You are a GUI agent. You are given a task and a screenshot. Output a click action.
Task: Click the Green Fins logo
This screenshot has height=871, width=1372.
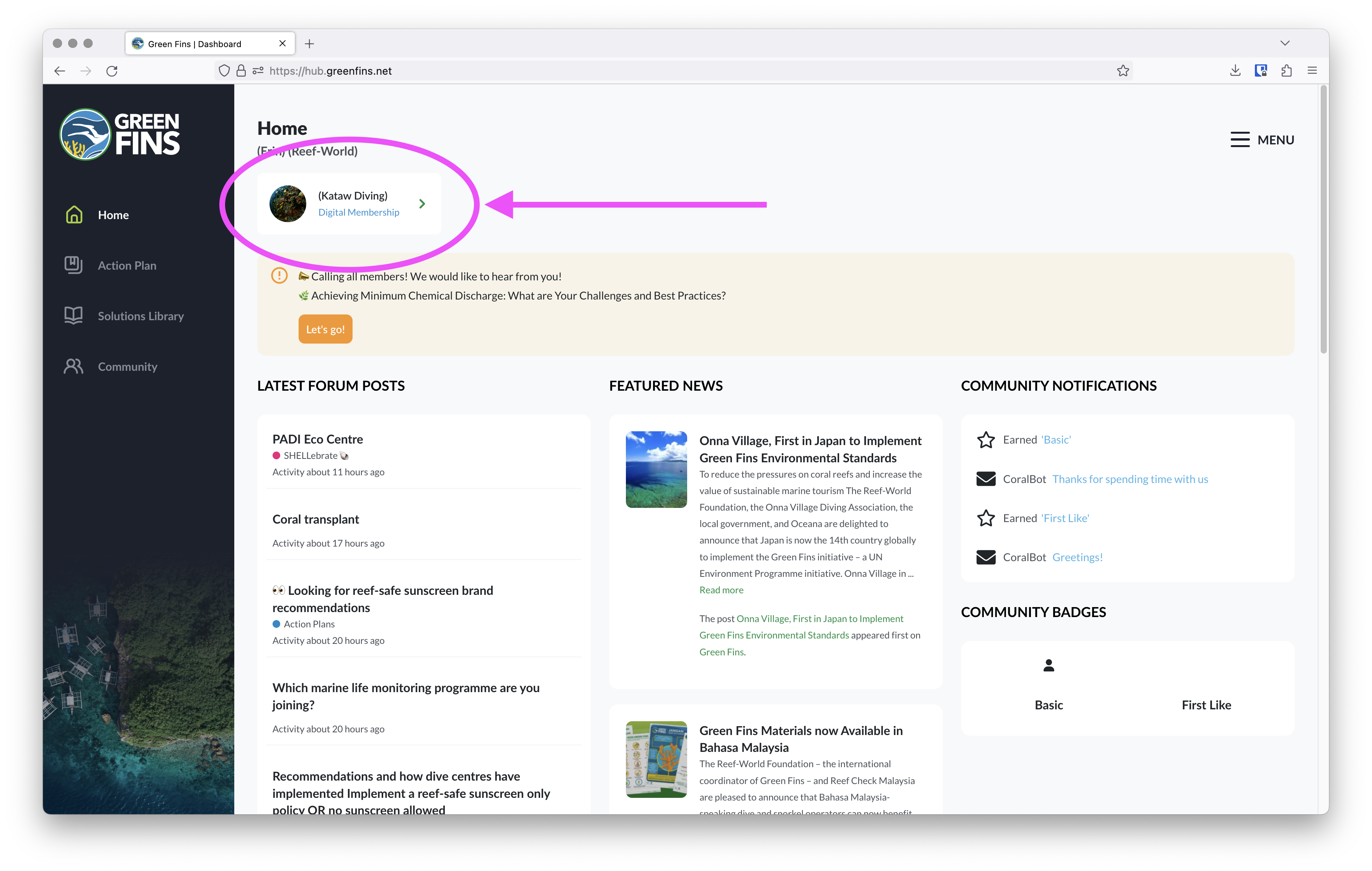point(120,134)
